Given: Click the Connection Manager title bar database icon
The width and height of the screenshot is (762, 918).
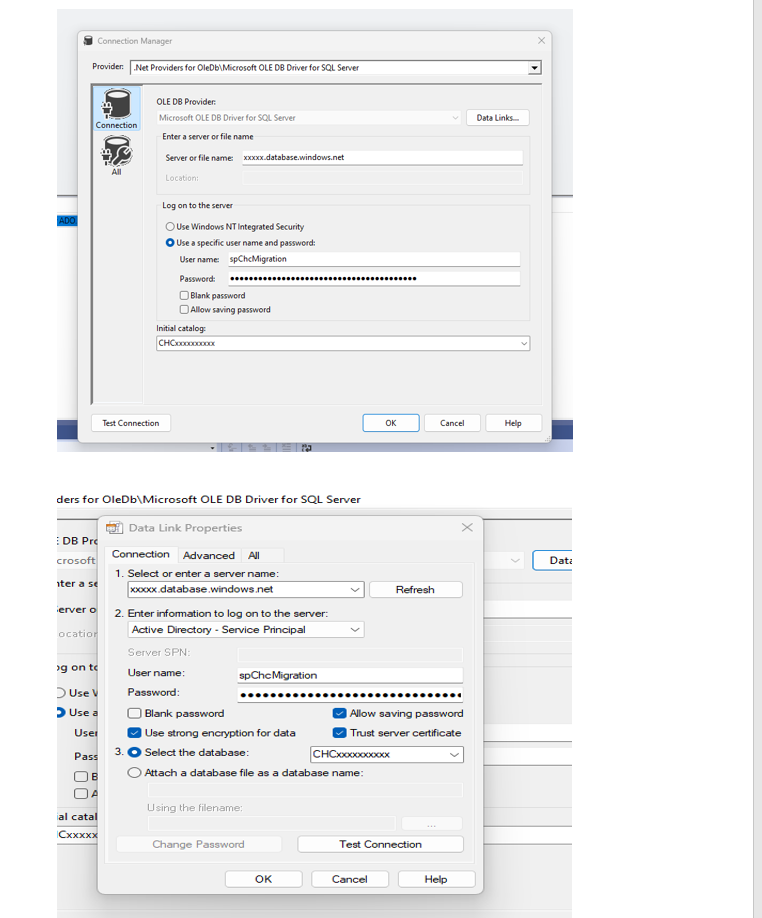Looking at the screenshot, I should click(x=88, y=40).
